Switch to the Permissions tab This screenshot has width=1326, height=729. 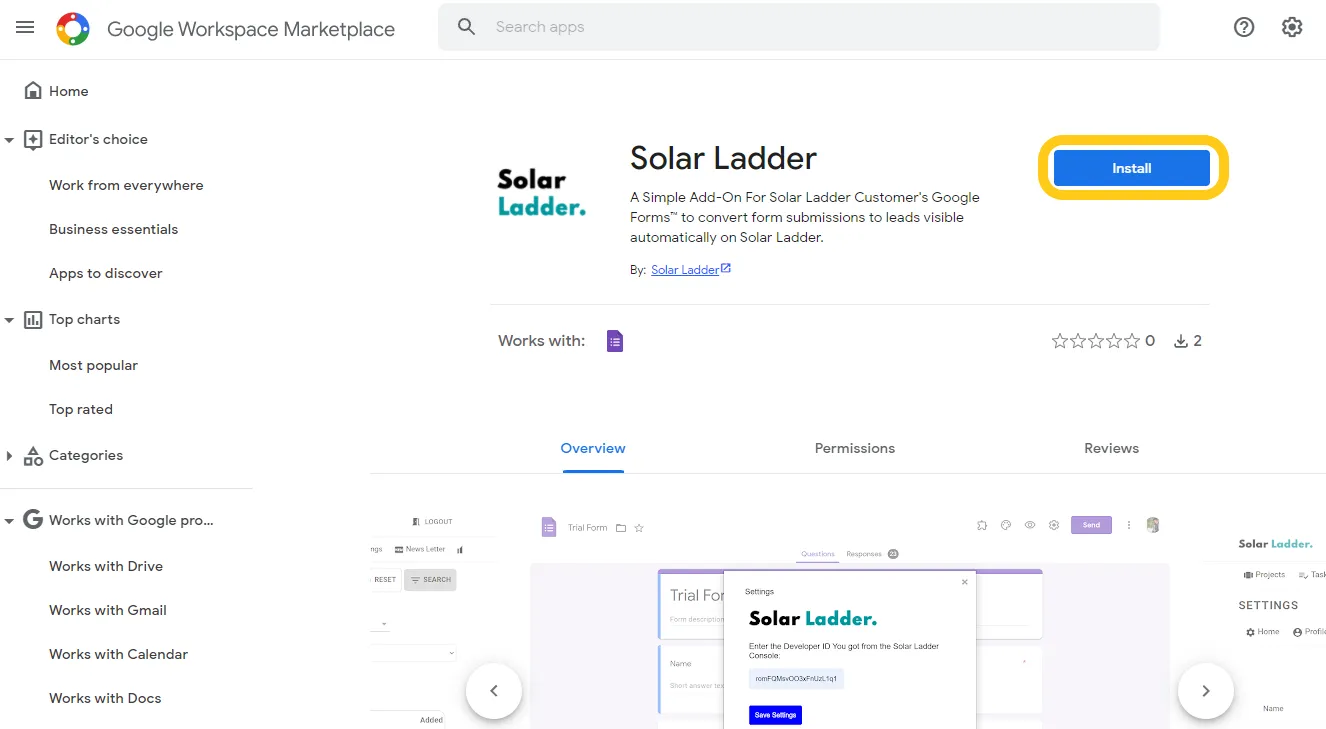tap(855, 448)
